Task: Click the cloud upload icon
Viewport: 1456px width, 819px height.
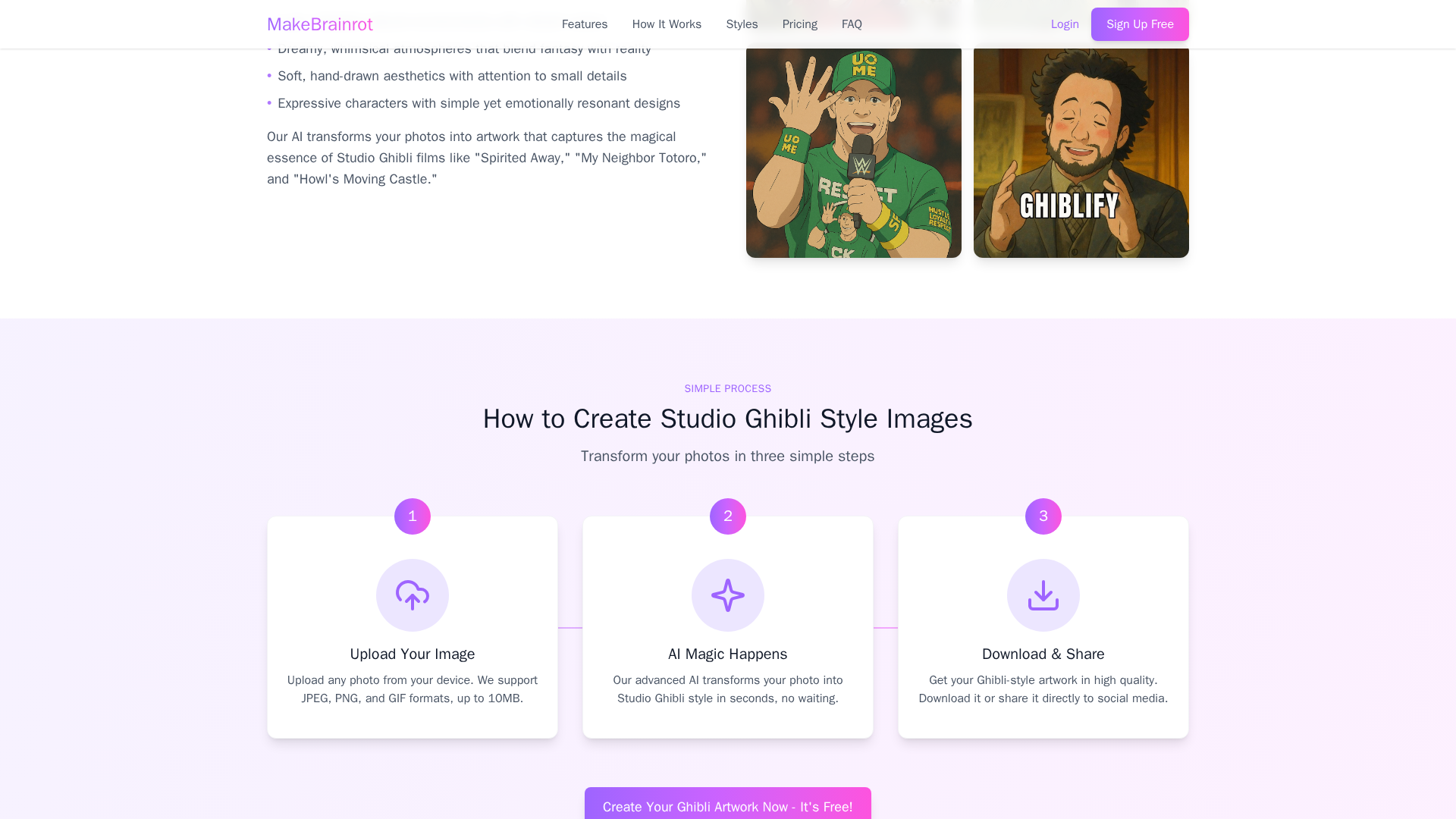Action: pos(413,595)
